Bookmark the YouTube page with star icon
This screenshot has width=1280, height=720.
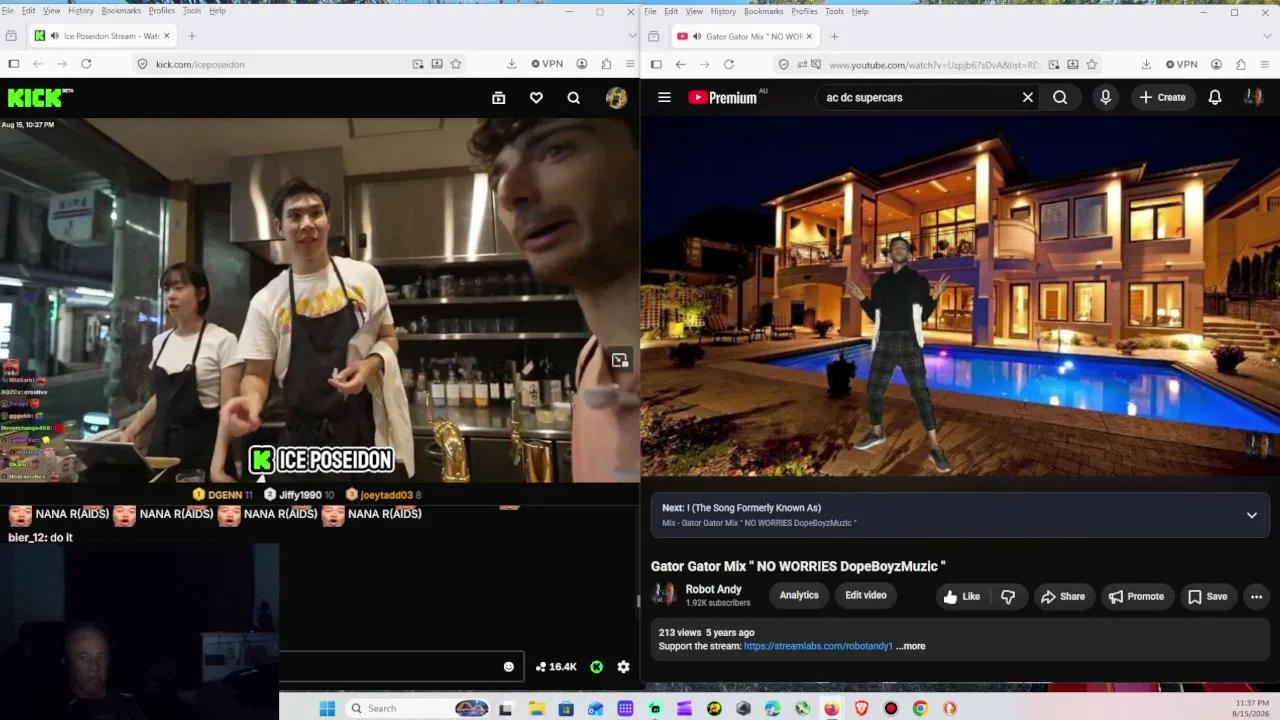click(x=1092, y=64)
